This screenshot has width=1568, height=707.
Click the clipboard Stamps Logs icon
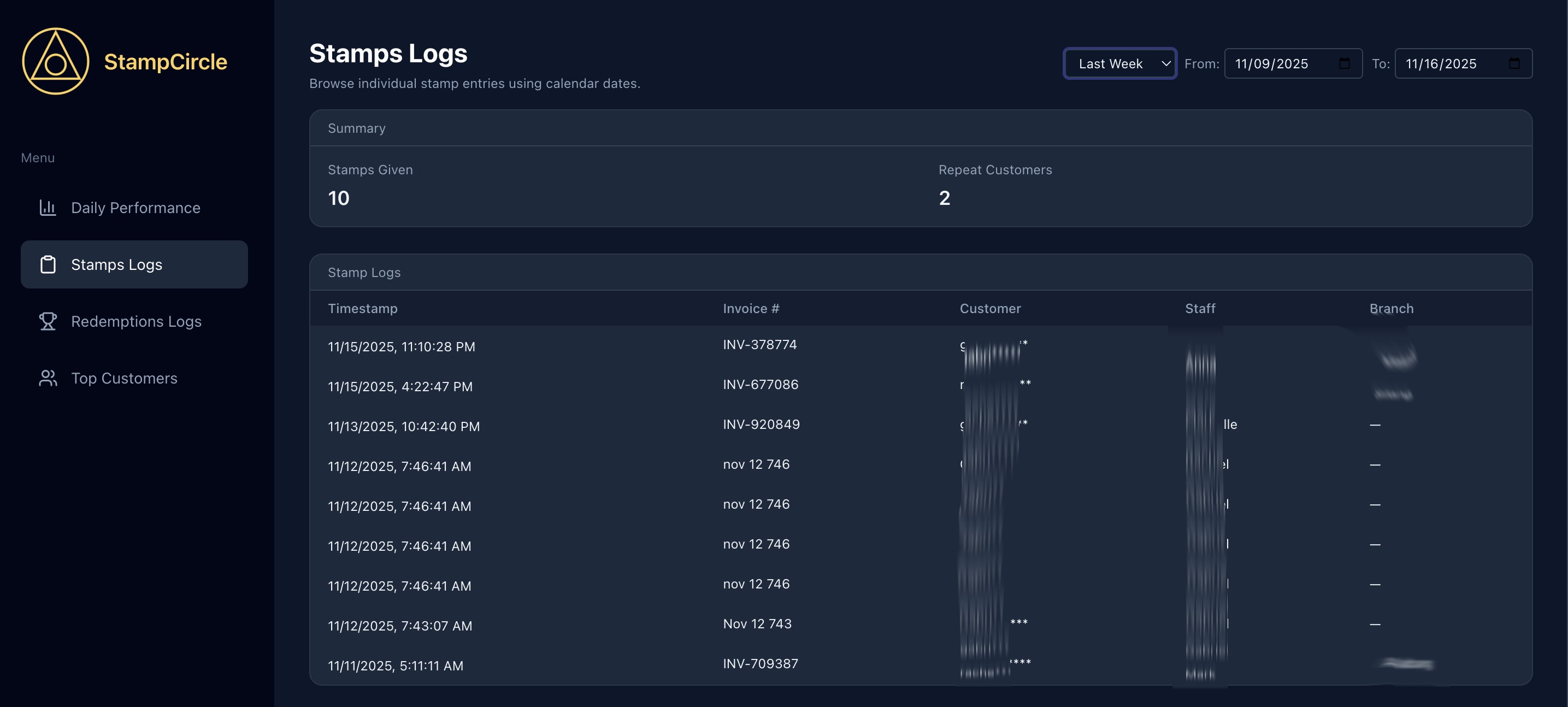pyautogui.click(x=48, y=264)
